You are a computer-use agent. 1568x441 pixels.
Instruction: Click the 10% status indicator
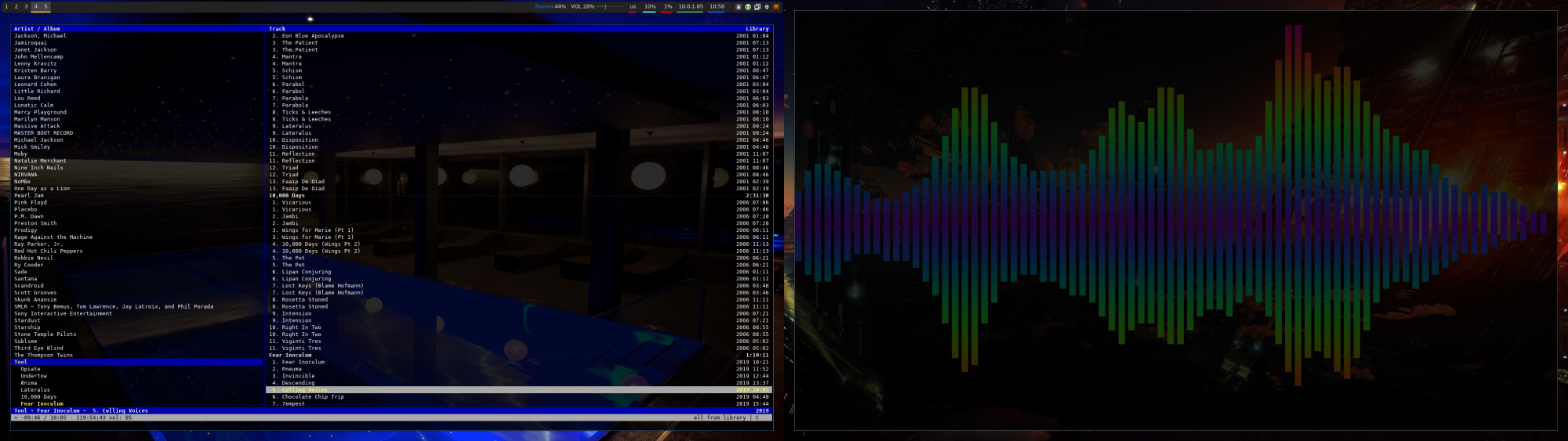pyautogui.click(x=650, y=6)
